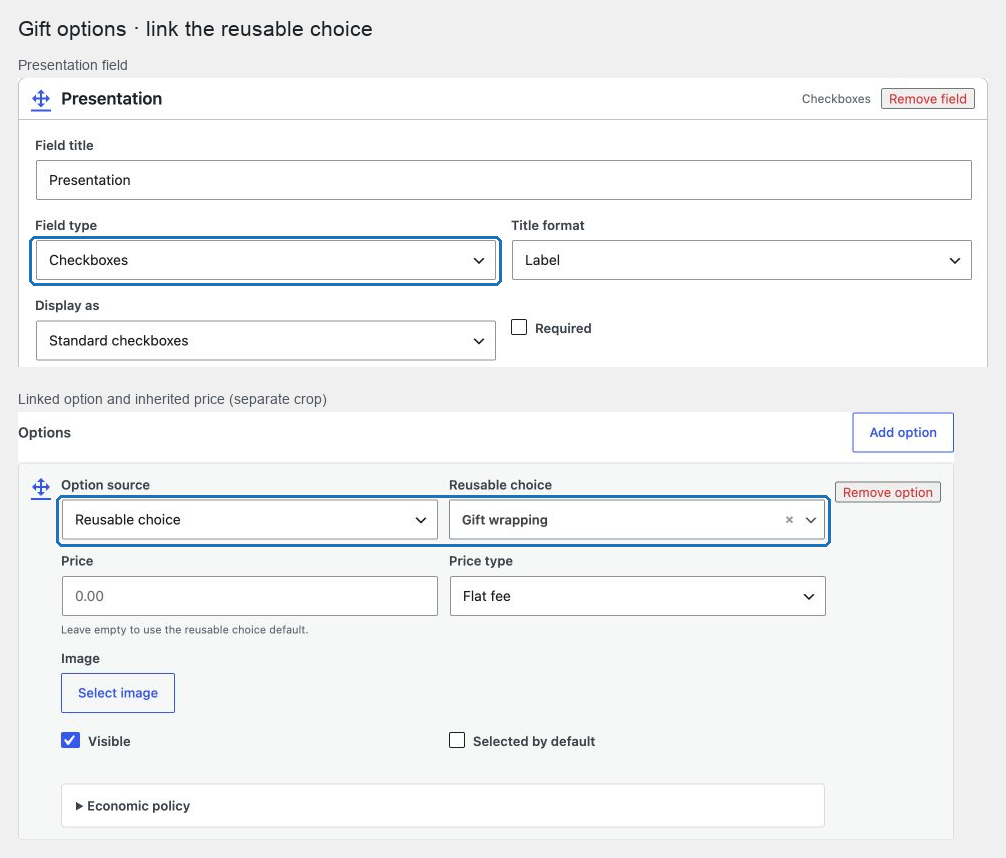The image size is (1006, 858).
Task: Focus the Field title input
Action: pos(504,180)
